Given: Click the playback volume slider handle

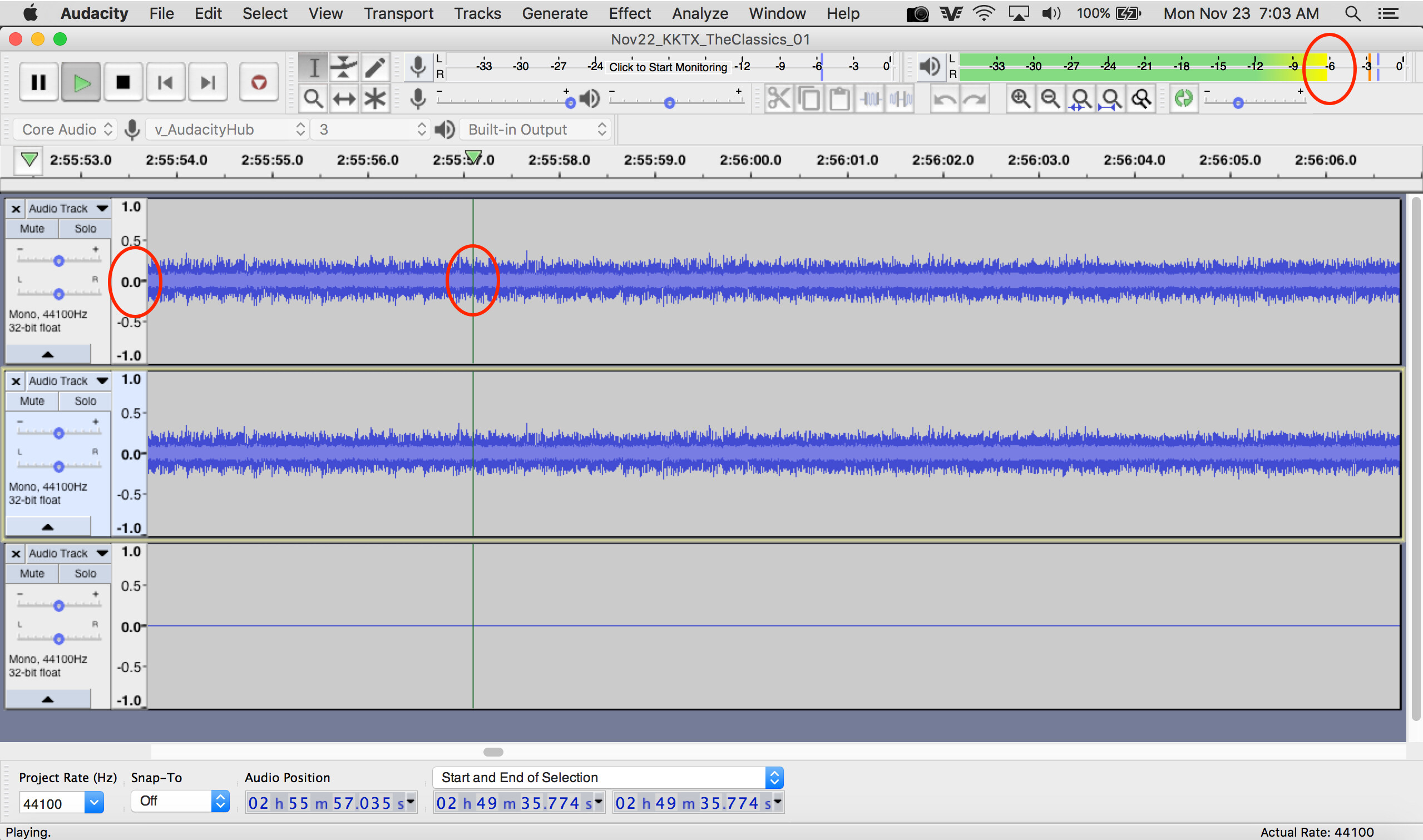Looking at the screenshot, I should coord(670,103).
